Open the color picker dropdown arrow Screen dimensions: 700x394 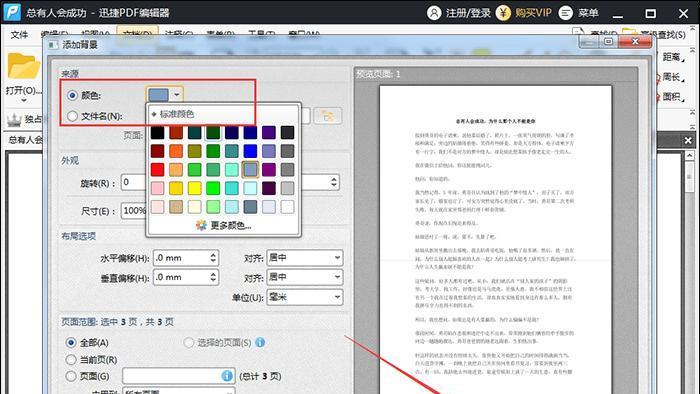pos(177,95)
